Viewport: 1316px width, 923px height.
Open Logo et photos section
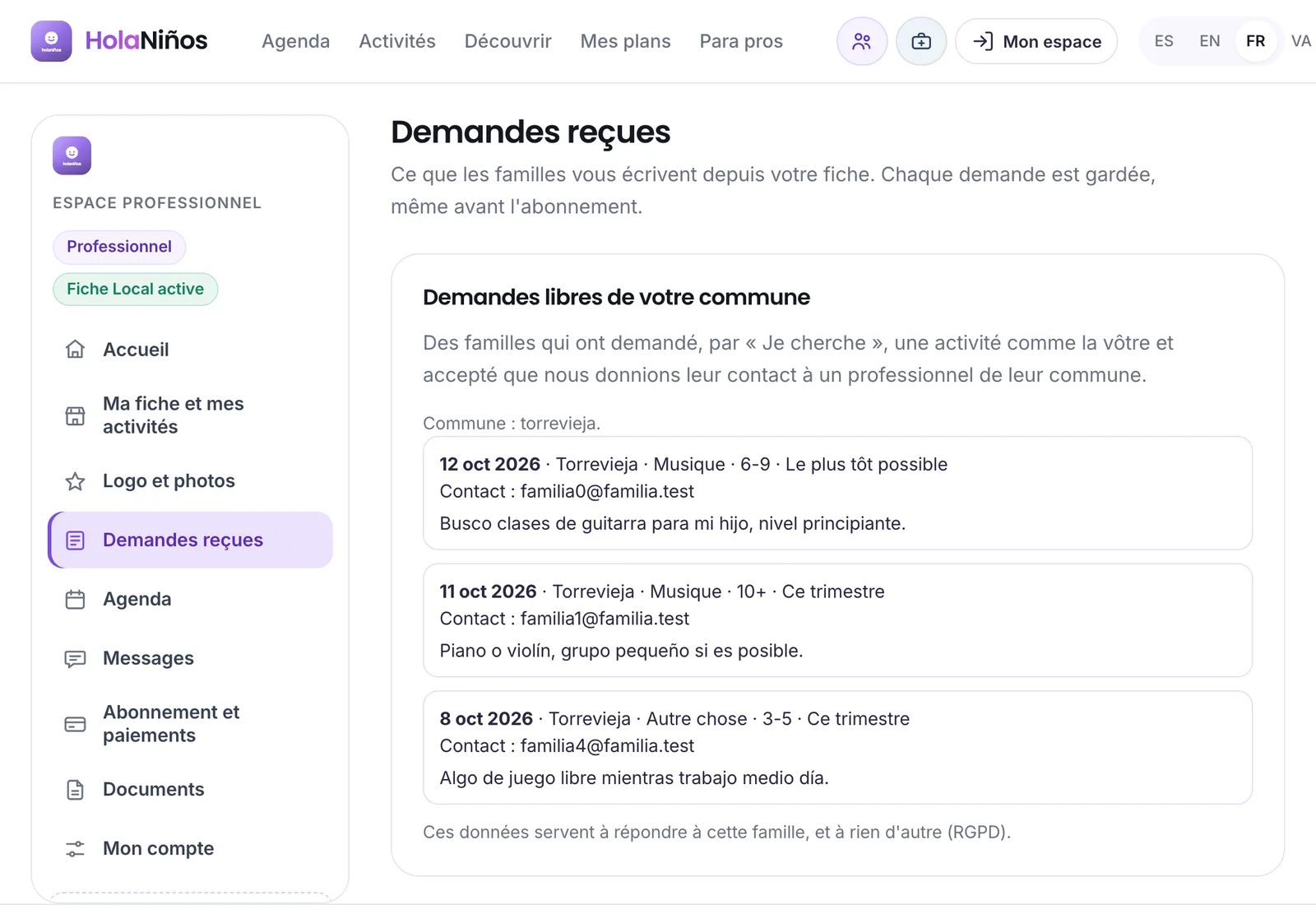pos(190,481)
